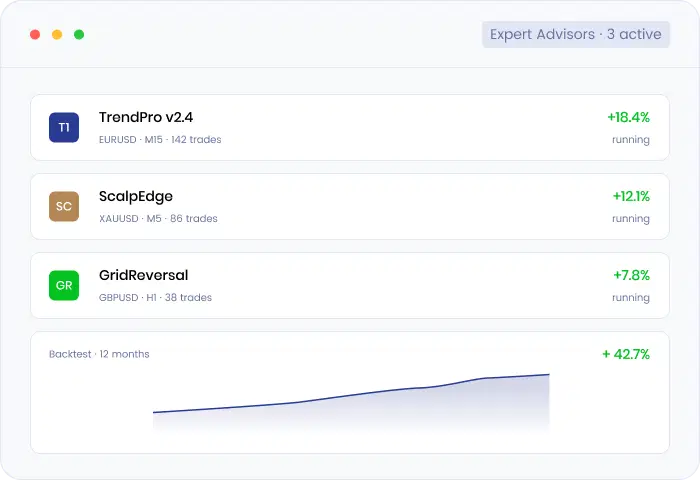Click the running status under +7.8%
Viewport: 700px width, 480px height.
(631, 298)
